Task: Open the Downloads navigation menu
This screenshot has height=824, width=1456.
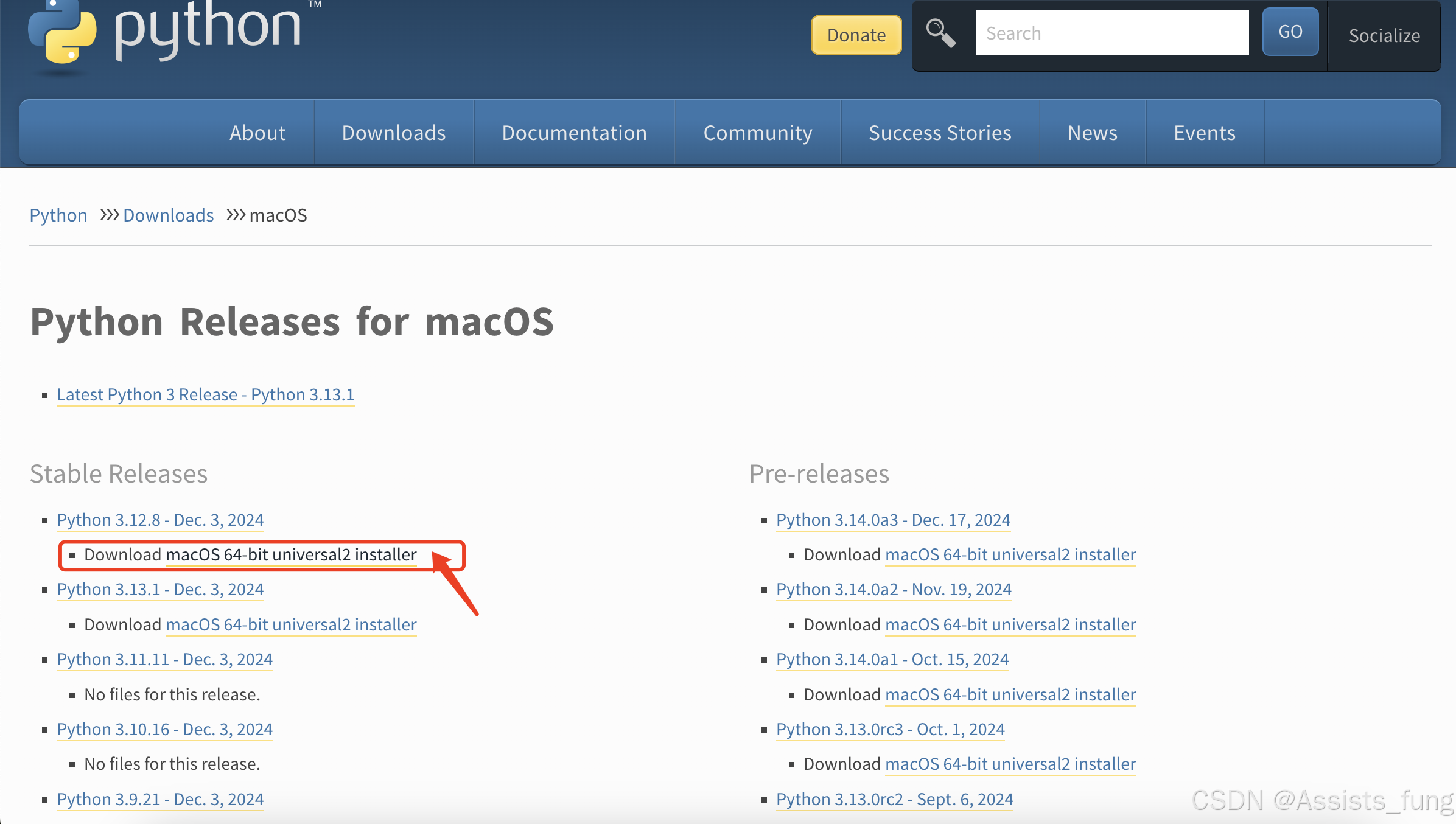Action: click(394, 133)
